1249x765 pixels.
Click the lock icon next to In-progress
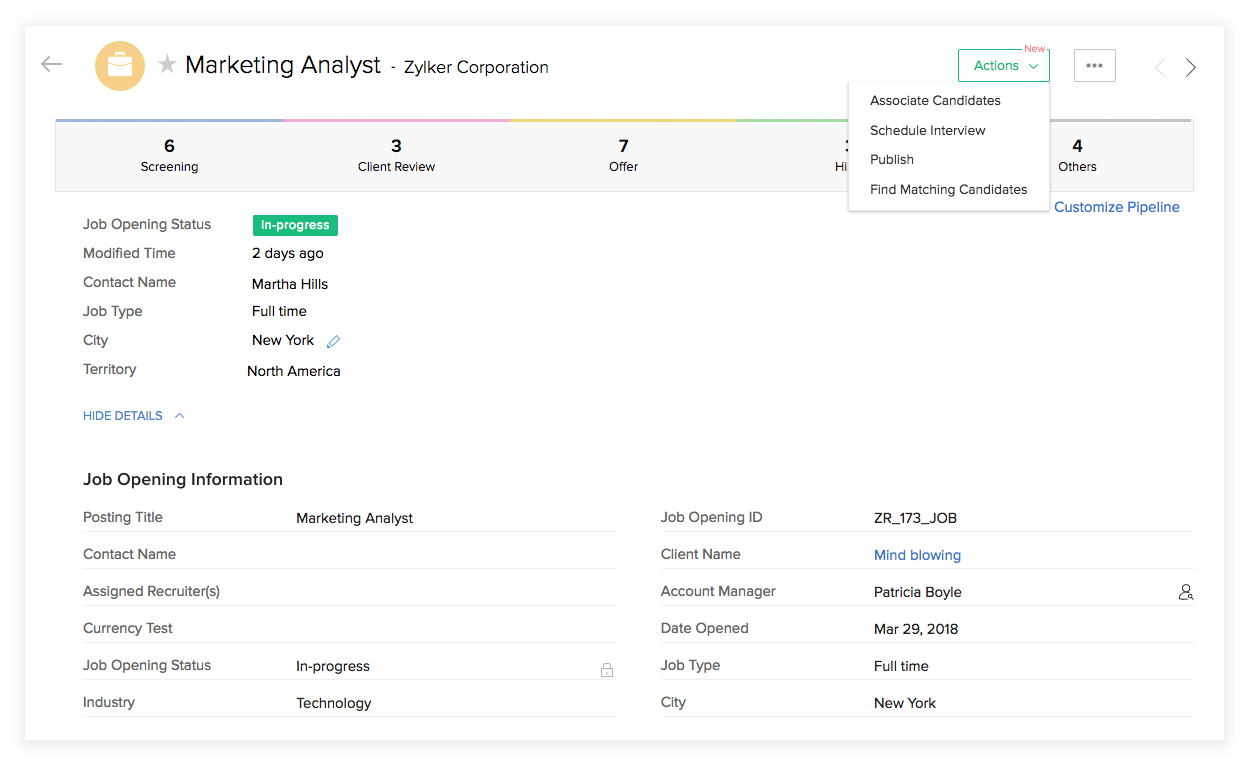pos(606,670)
